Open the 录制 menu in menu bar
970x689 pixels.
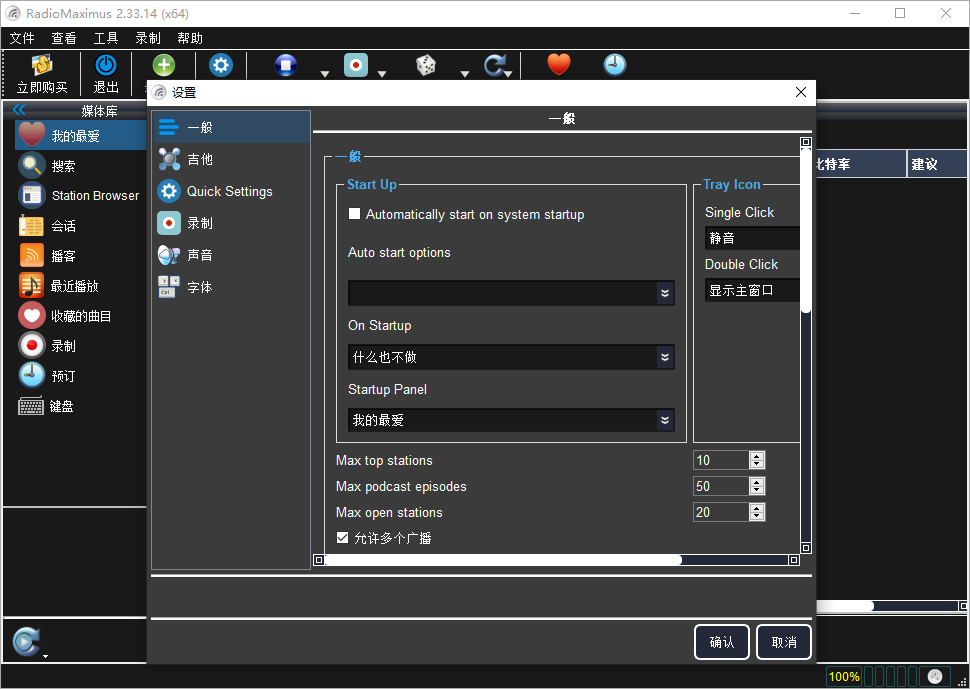click(x=148, y=38)
